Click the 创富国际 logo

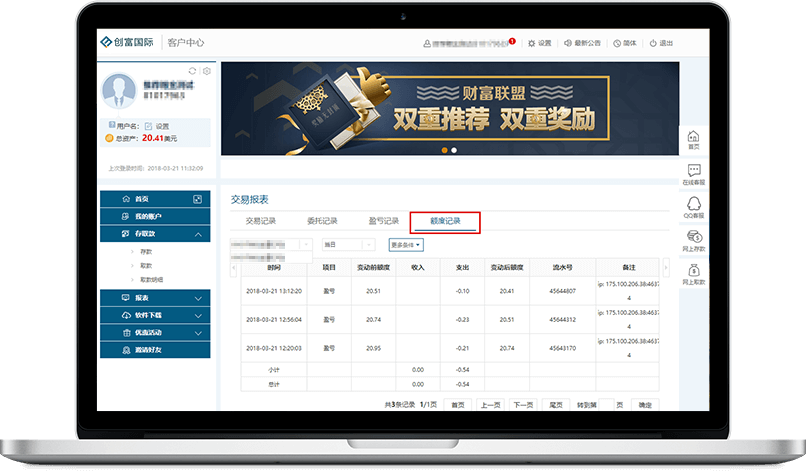pos(127,42)
